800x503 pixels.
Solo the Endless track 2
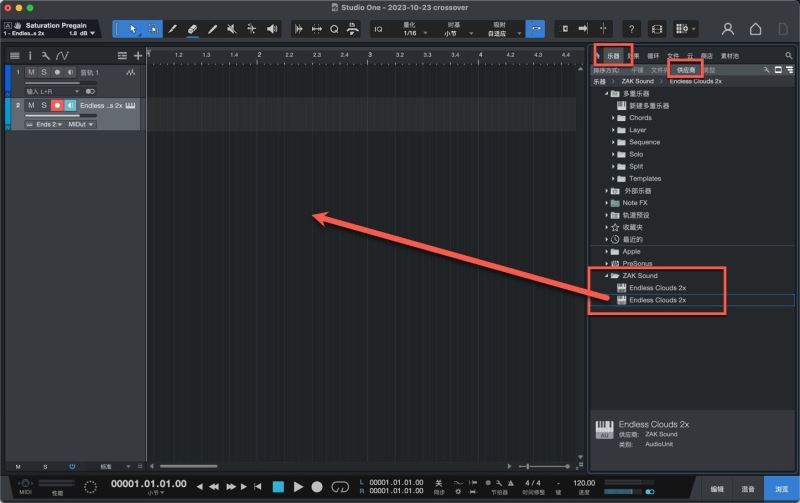coord(44,105)
